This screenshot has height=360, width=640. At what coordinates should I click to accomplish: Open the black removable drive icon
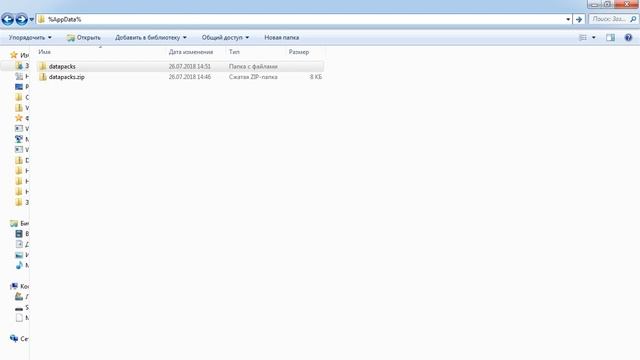click(19, 308)
